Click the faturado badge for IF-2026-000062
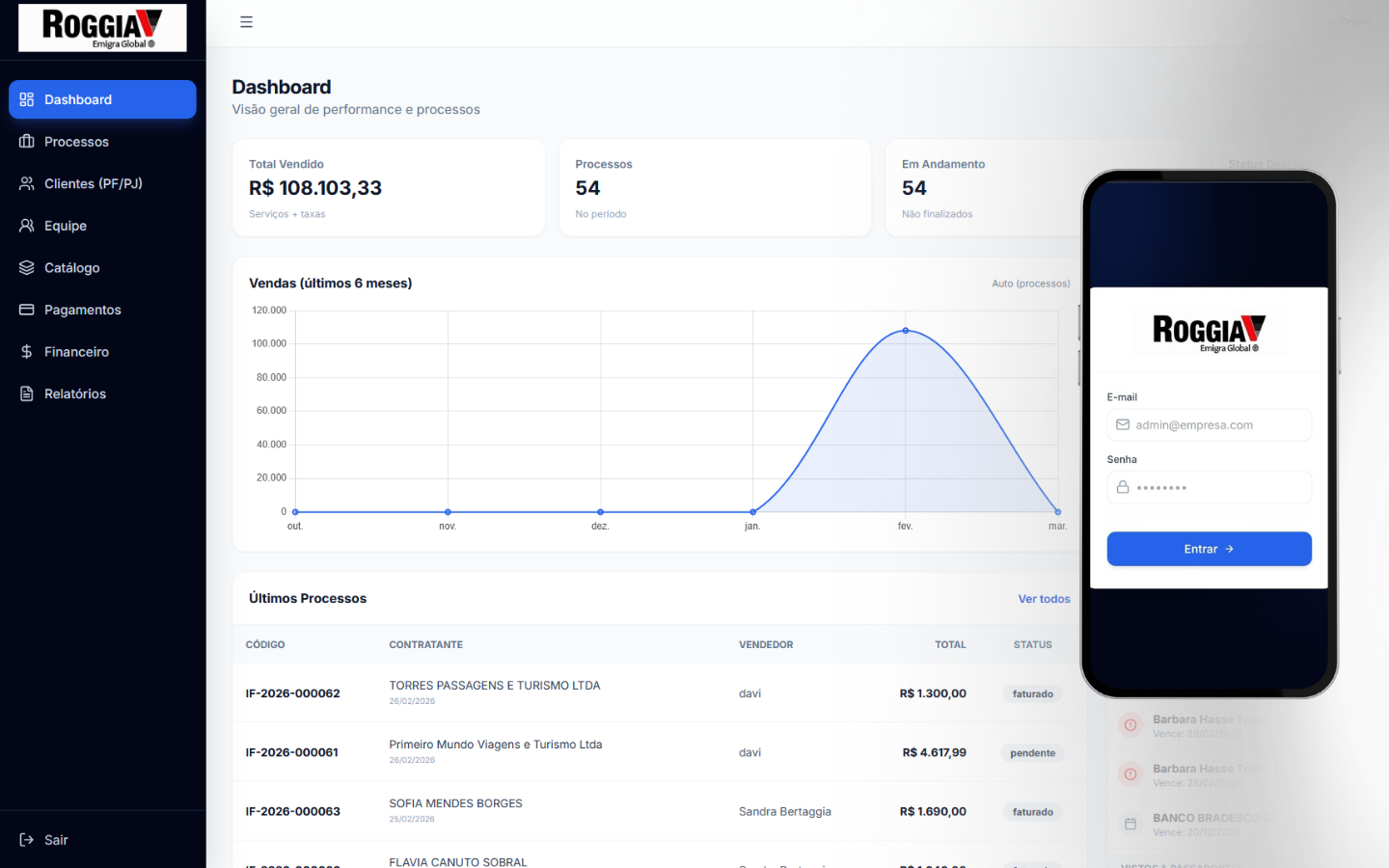This screenshot has height=868, width=1389. tap(1032, 693)
